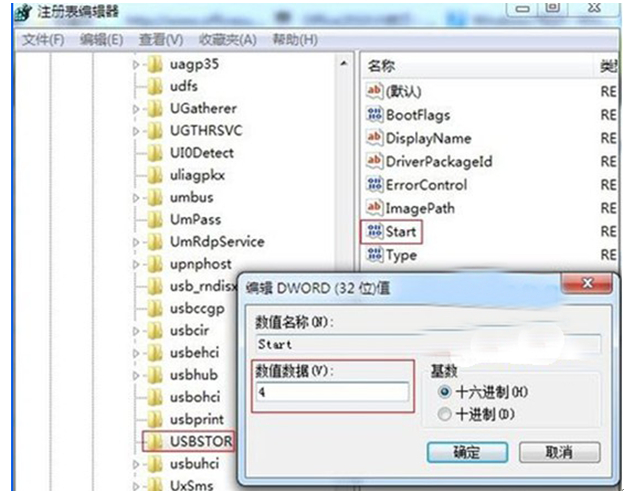Expand the uagp35 tree node
The height and width of the screenshot is (491, 624).
(136, 64)
